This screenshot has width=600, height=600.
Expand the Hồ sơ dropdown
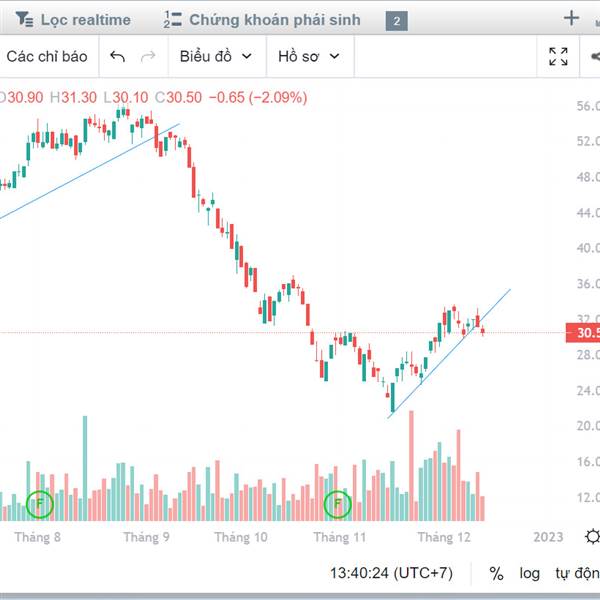(x=309, y=56)
